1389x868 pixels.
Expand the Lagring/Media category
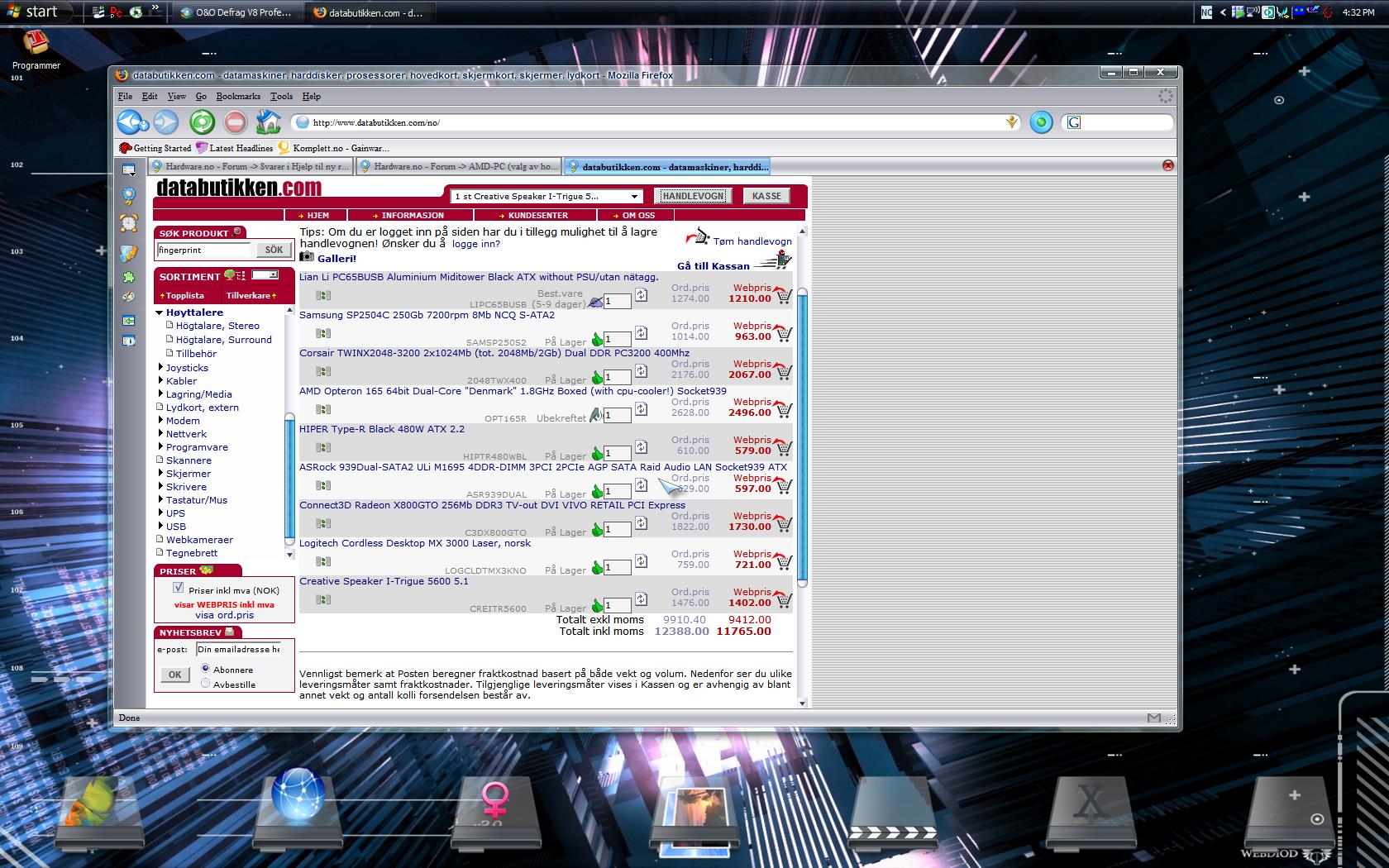160,393
